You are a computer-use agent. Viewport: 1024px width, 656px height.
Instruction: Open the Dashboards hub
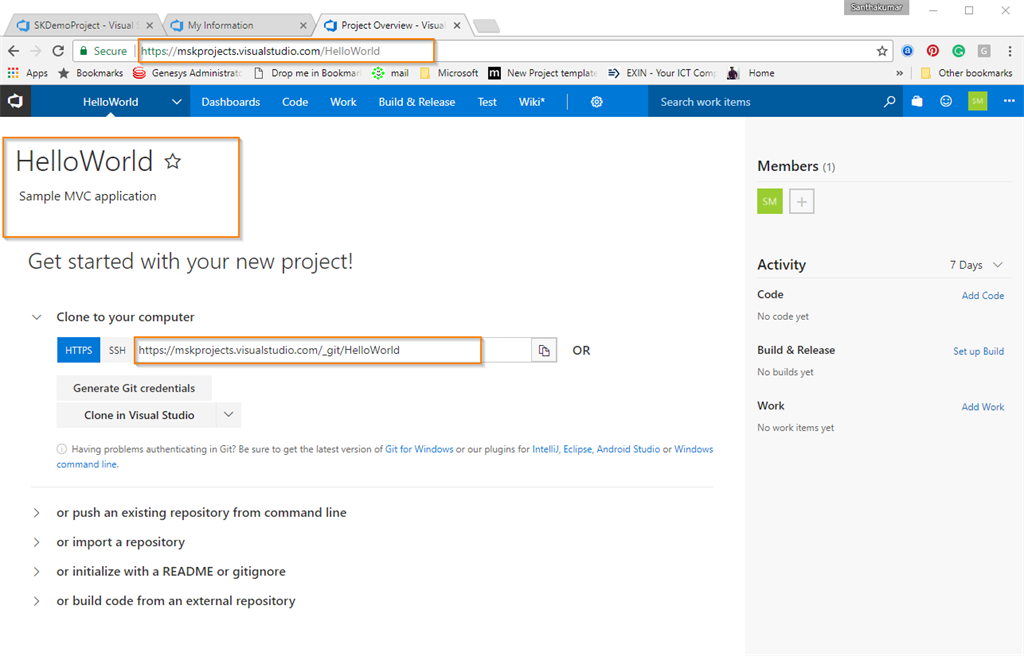click(231, 102)
